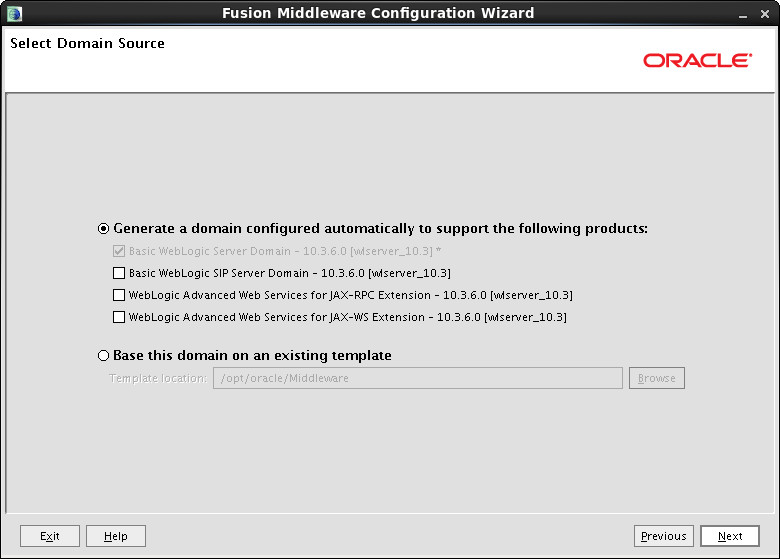Click the Select Domain Source heading

click(x=88, y=43)
